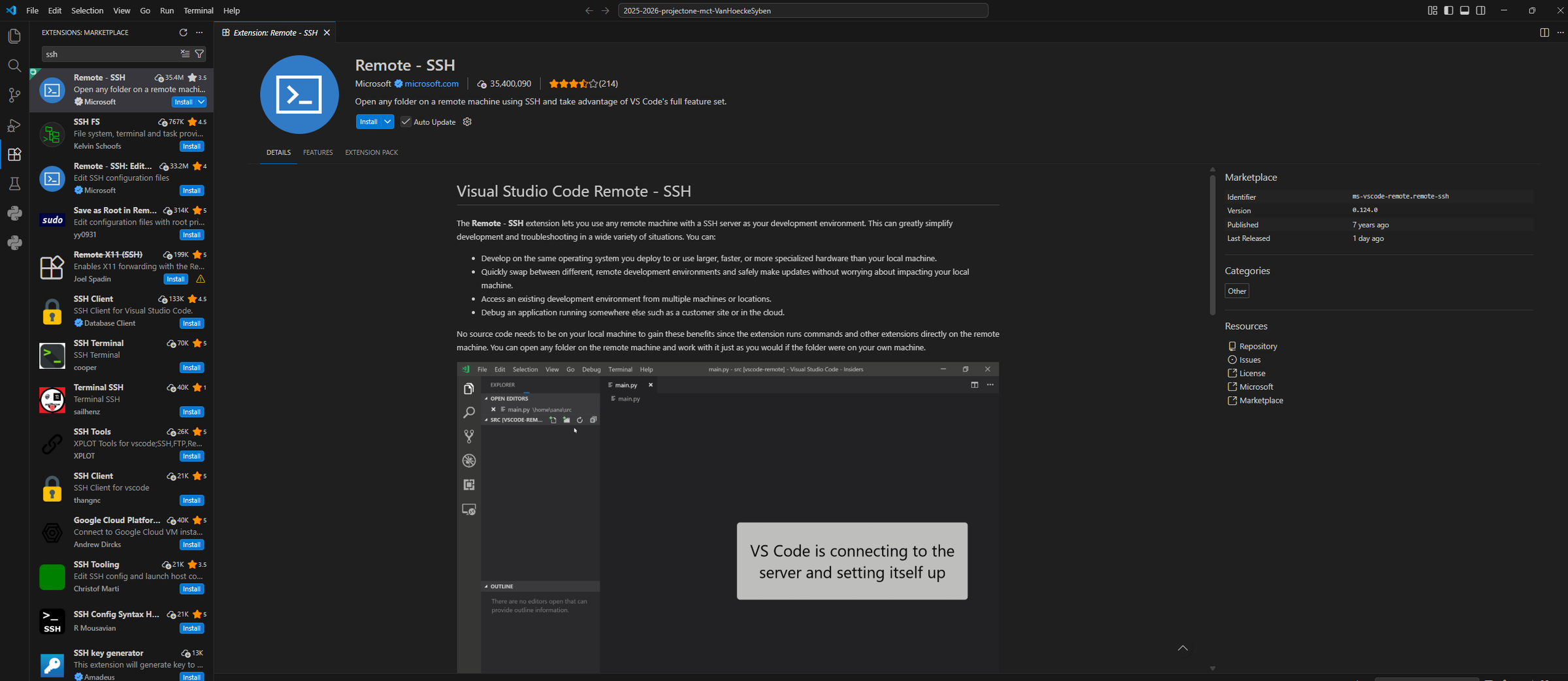Open Install dropdown on extension page
Viewport: 1568px width, 681px height.
click(387, 121)
